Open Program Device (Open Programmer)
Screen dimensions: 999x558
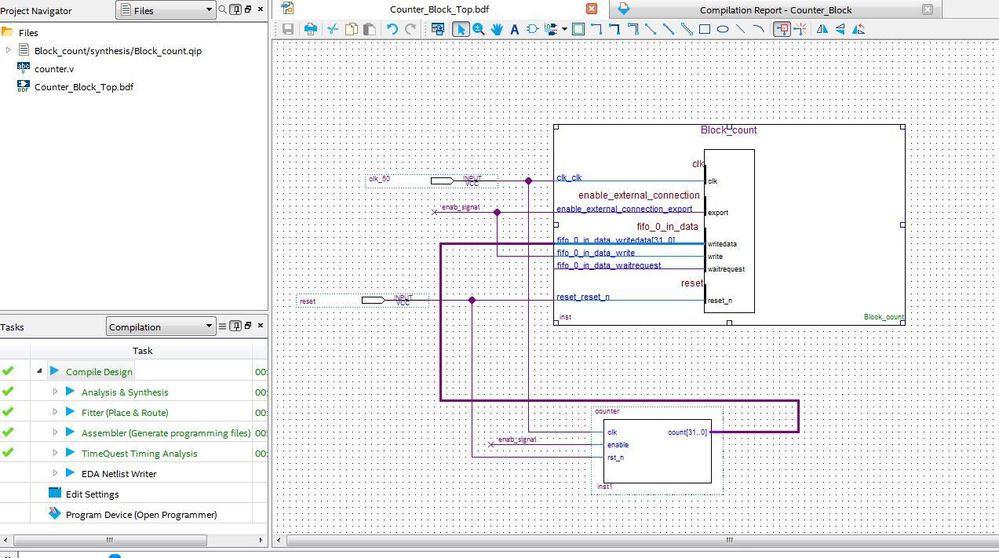point(141,515)
